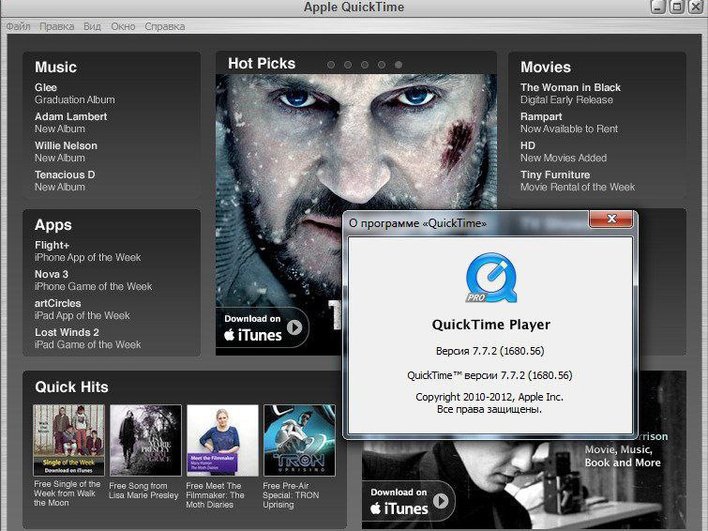Open the Справка menu
The width and height of the screenshot is (708, 531).
coord(164,26)
